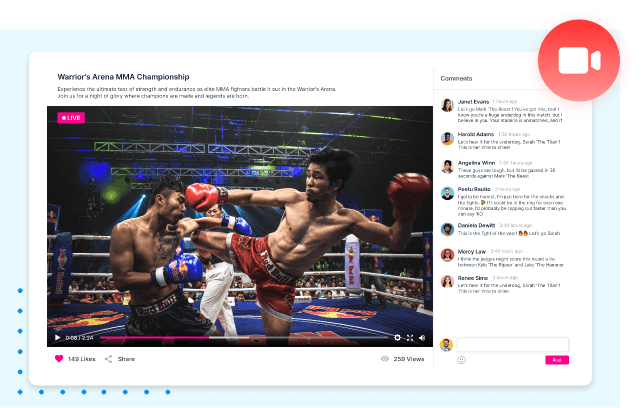The width and height of the screenshot is (643, 408).
Task: Click the comment input field
Action: click(x=512, y=344)
